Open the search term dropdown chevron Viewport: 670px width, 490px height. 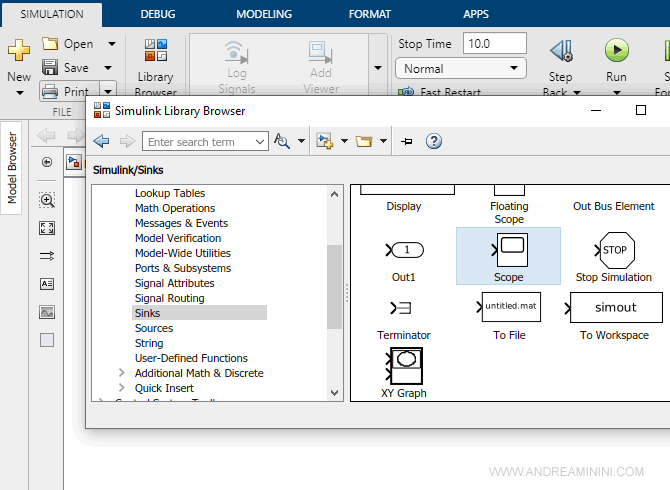[x=260, y=141]
